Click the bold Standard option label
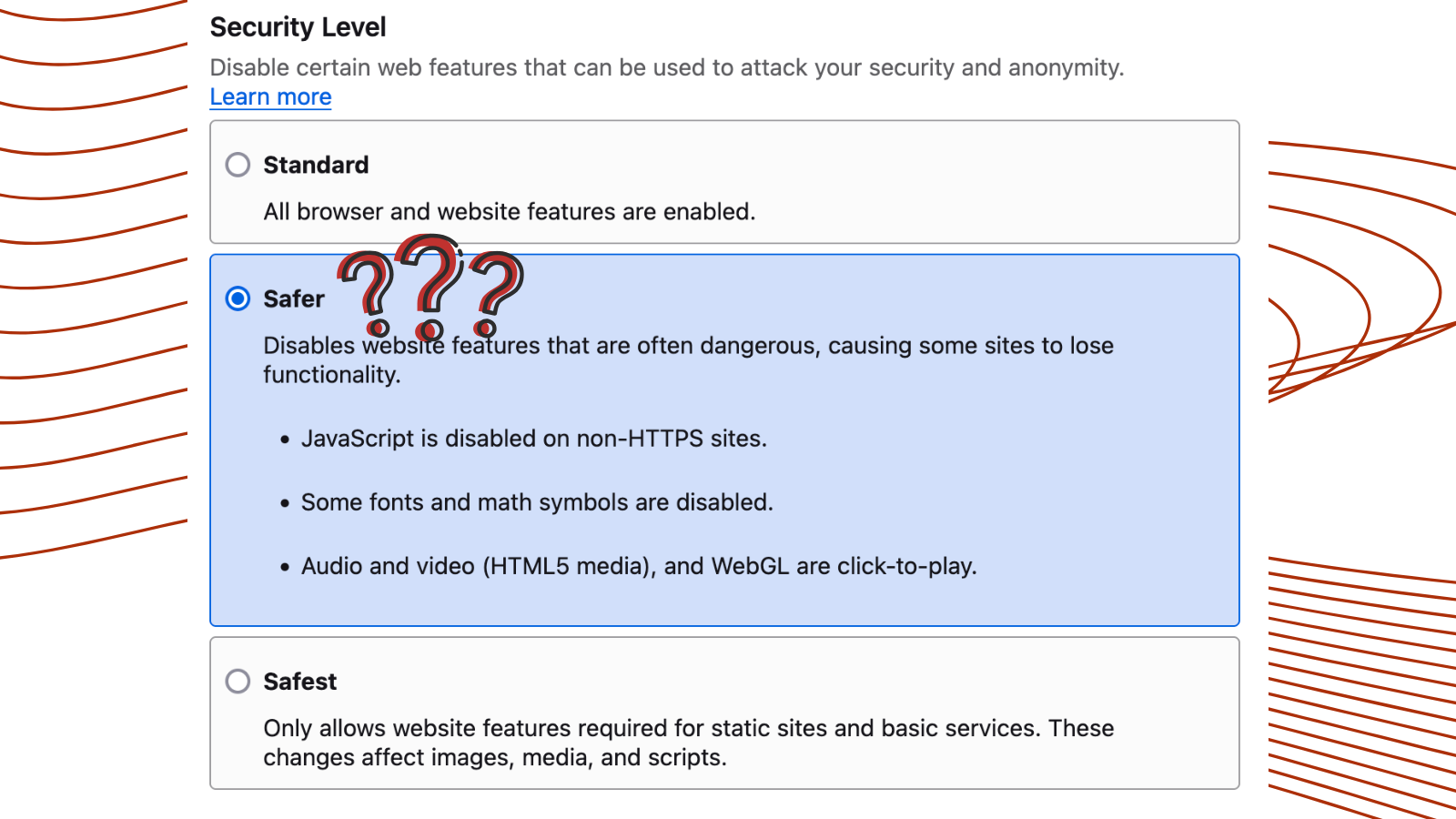 316,165
